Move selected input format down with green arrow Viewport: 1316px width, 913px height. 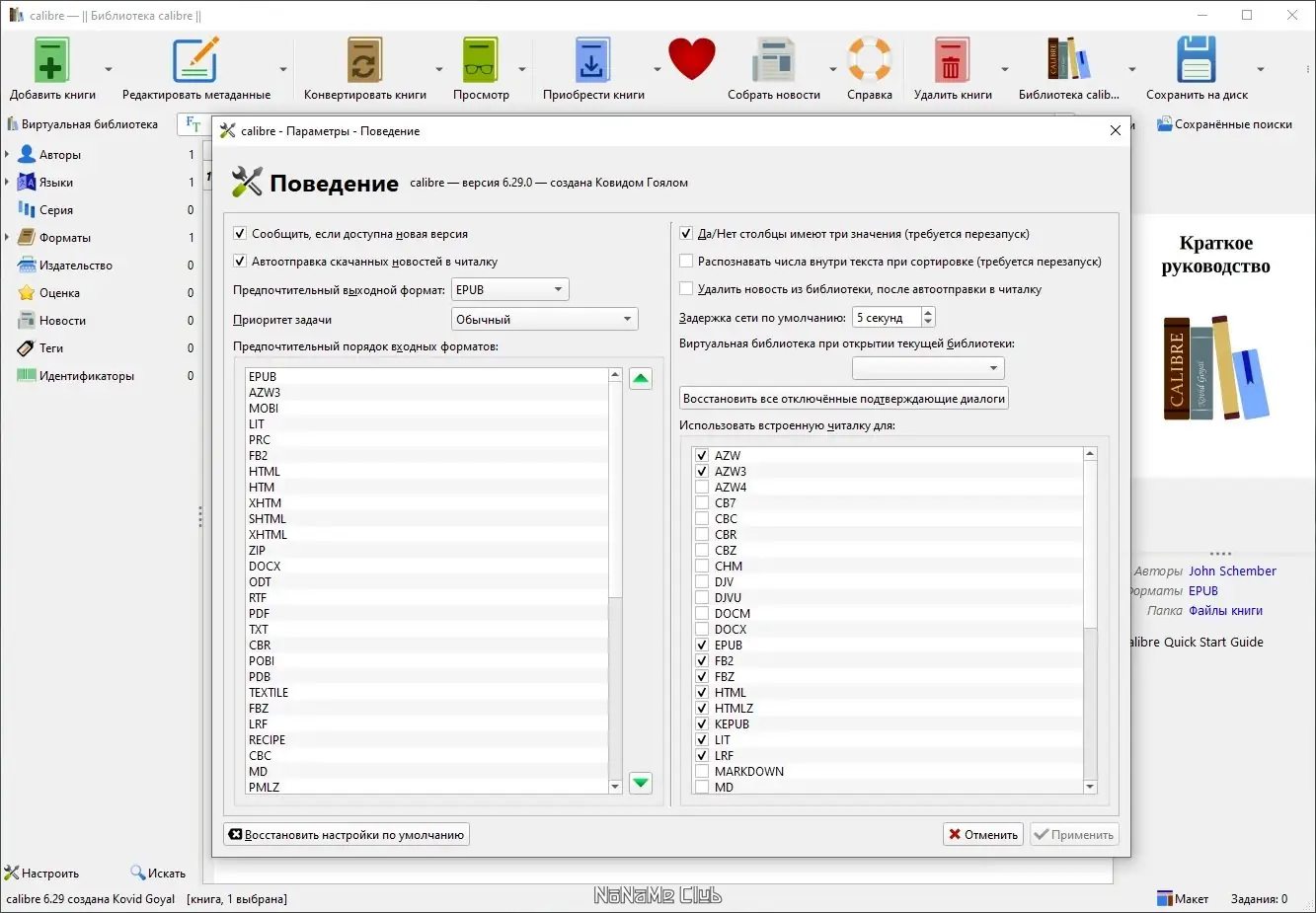pyautogui.click(x=641, y=783)
